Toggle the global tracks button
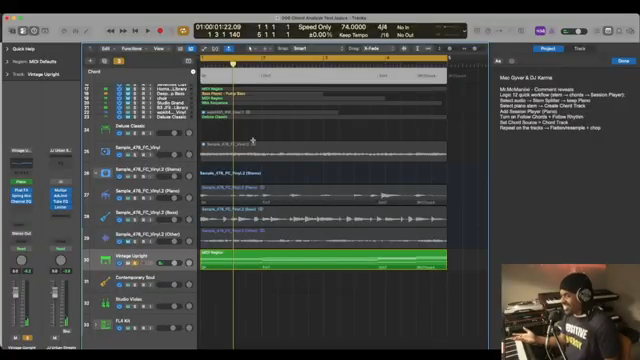The image size is (640, 360). click(x=188, y=61)
